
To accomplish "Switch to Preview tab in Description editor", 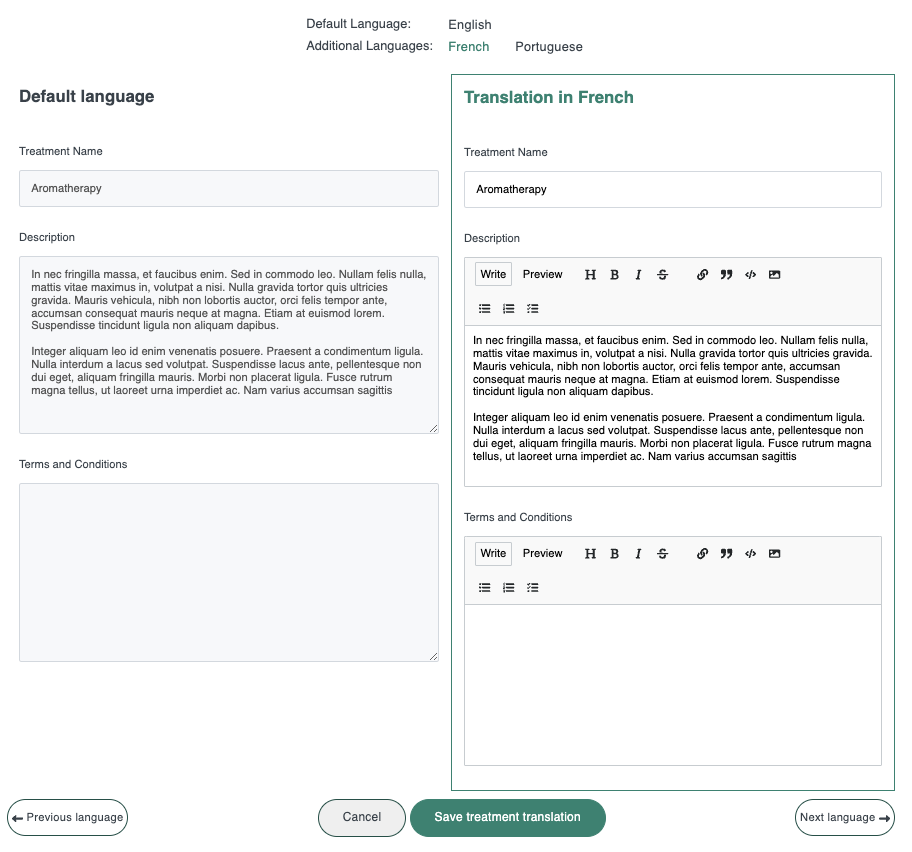I will pos(542,275).
